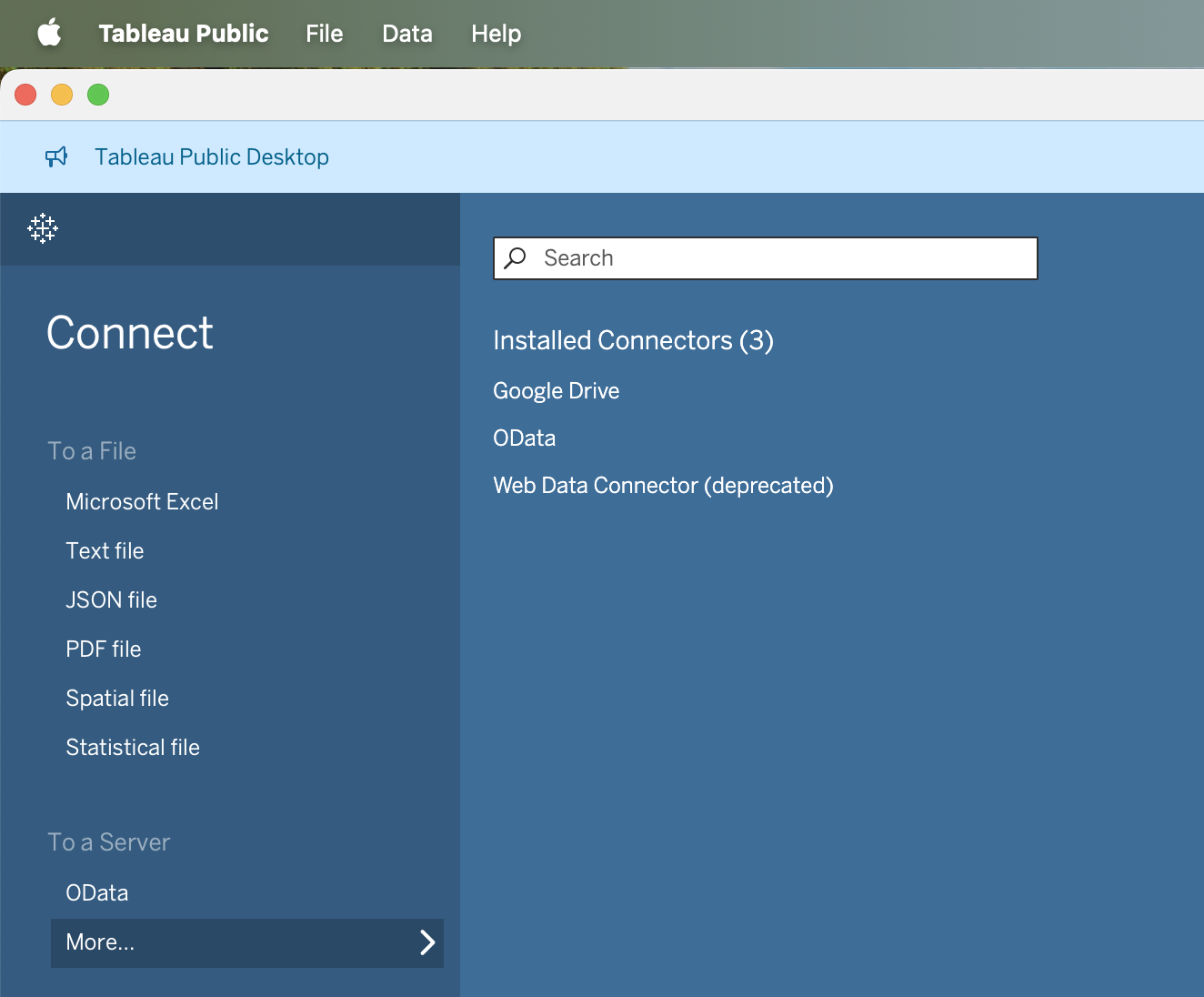Screen dimensions: 1204x997
Task: Open the Data menu
Action: (x=407, y=34)
